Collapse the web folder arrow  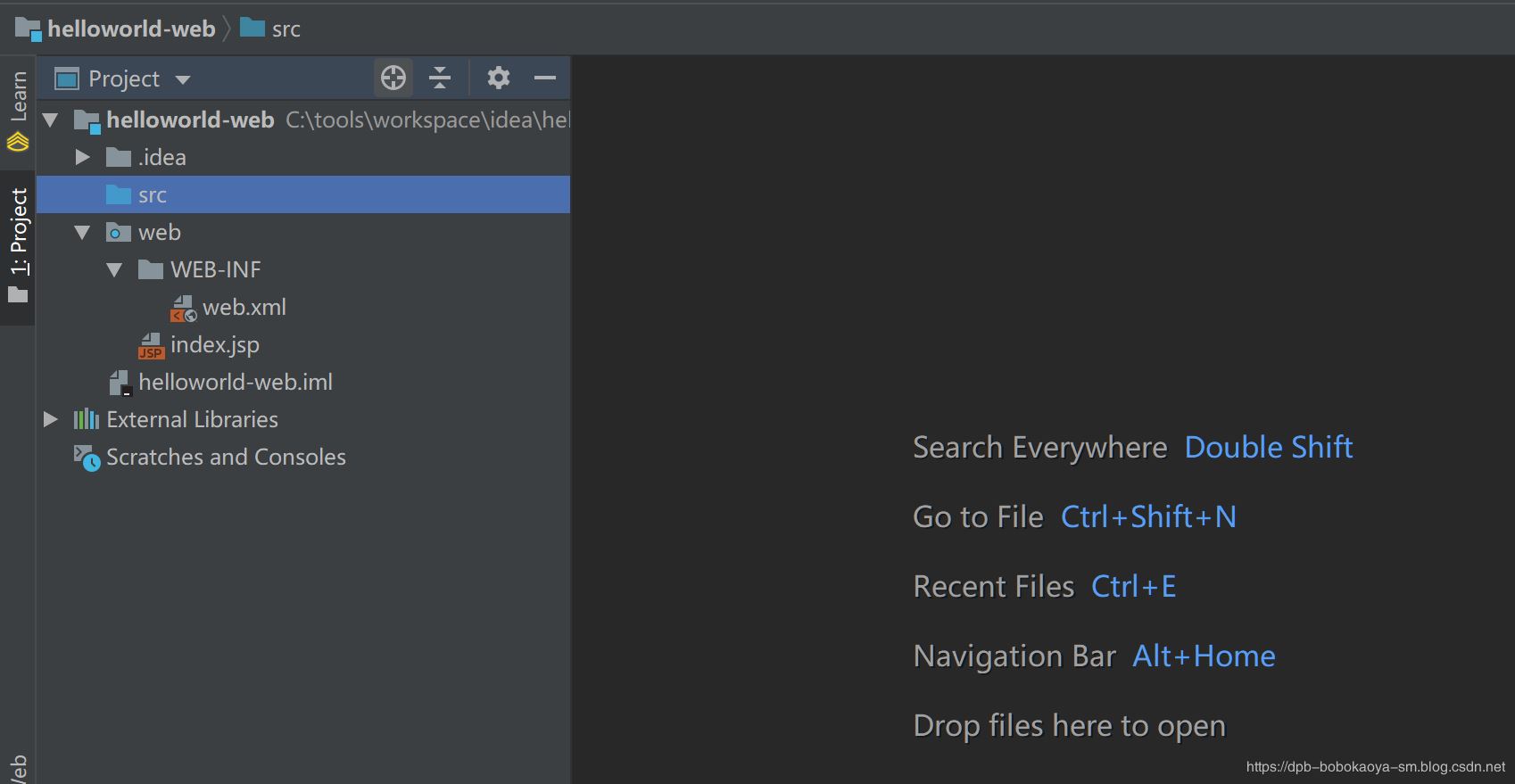coord(82,233)
